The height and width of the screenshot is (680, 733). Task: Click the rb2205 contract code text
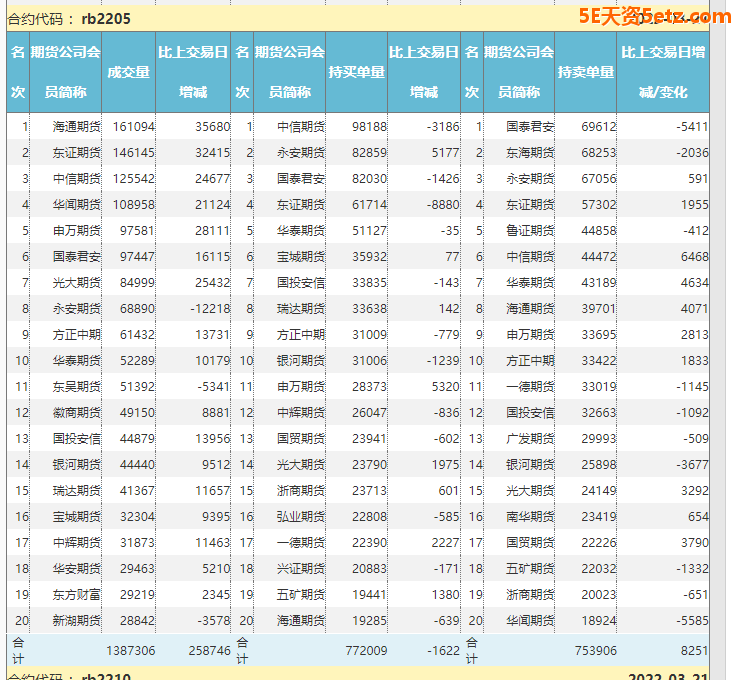point(105,18)
